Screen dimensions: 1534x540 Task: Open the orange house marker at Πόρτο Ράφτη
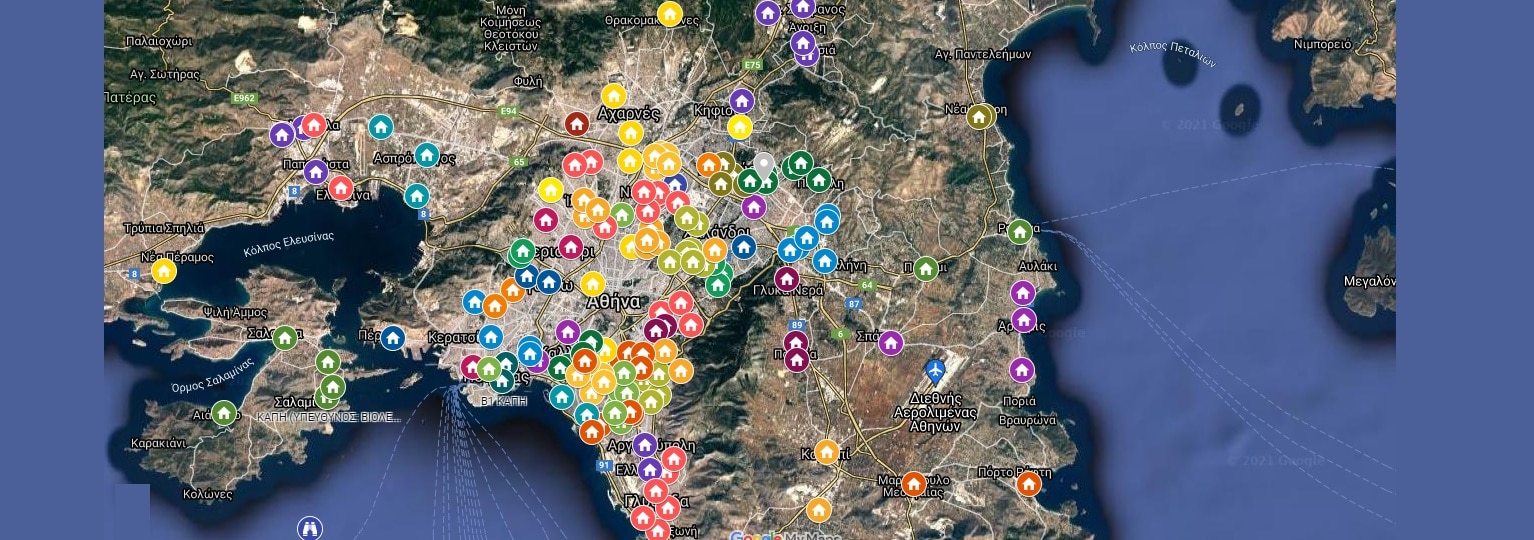coord(1028,484)
